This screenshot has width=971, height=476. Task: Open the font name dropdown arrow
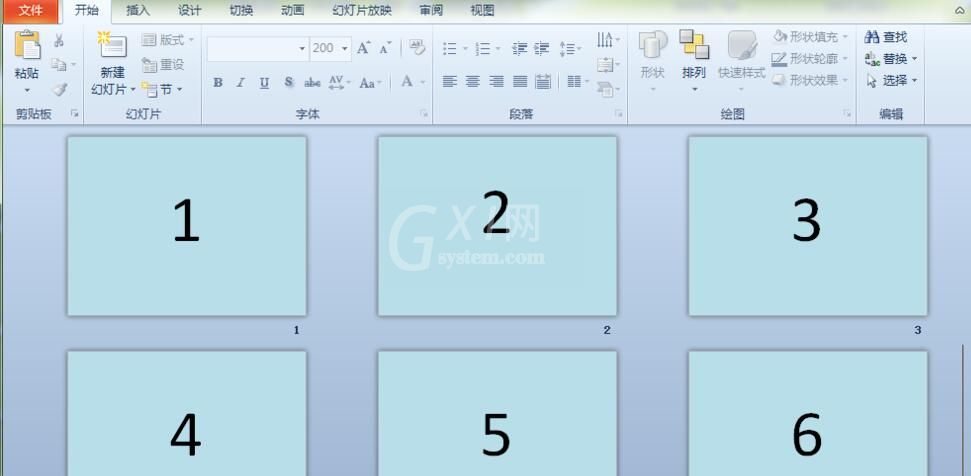tap(302, 48)
